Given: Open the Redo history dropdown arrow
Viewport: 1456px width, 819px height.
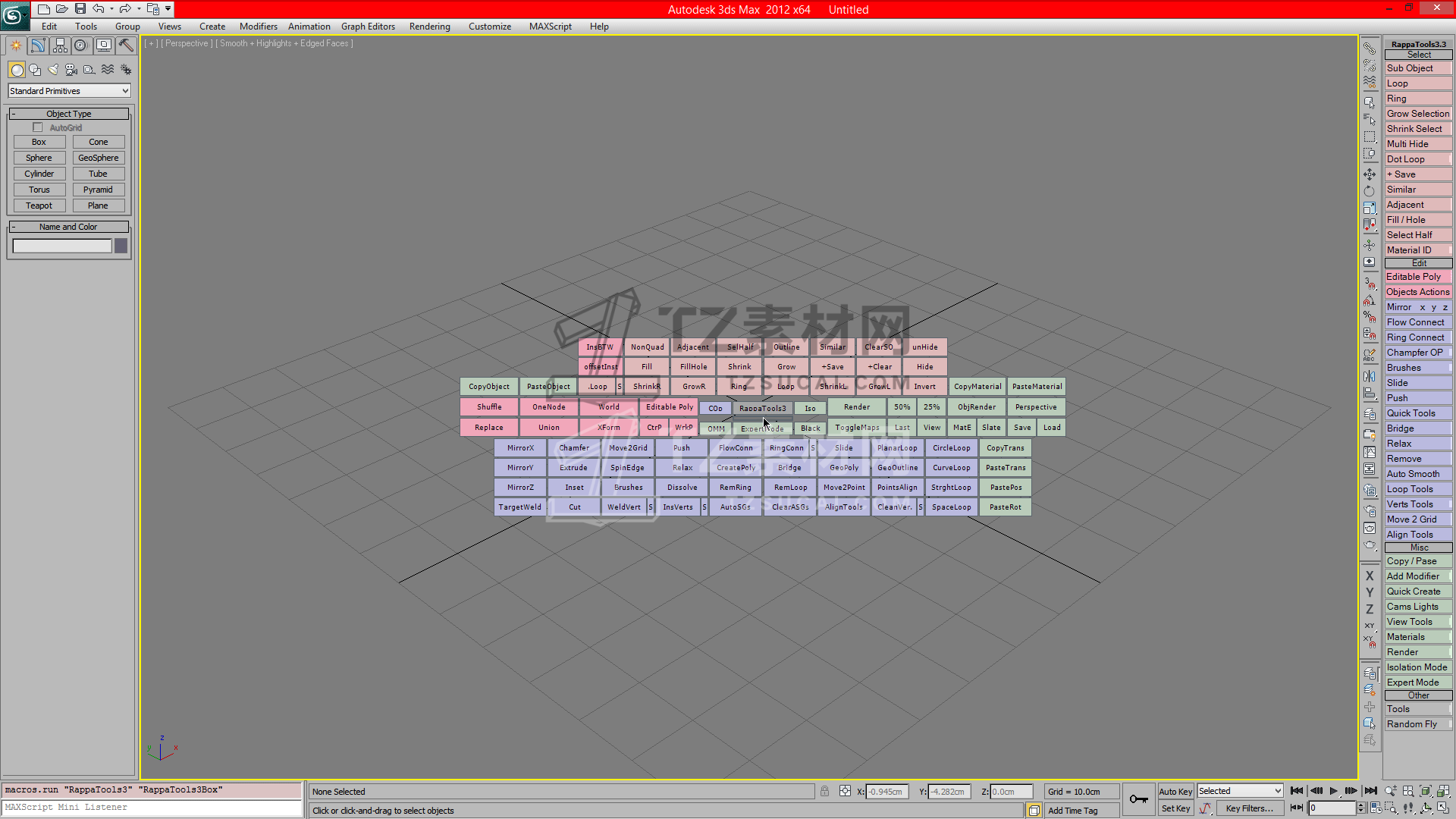Looking at the screenshot, I should pos(138,9).
